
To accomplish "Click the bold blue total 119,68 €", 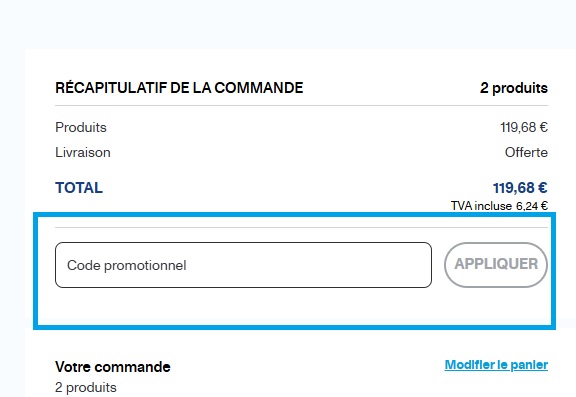I will tap(520, 188).
